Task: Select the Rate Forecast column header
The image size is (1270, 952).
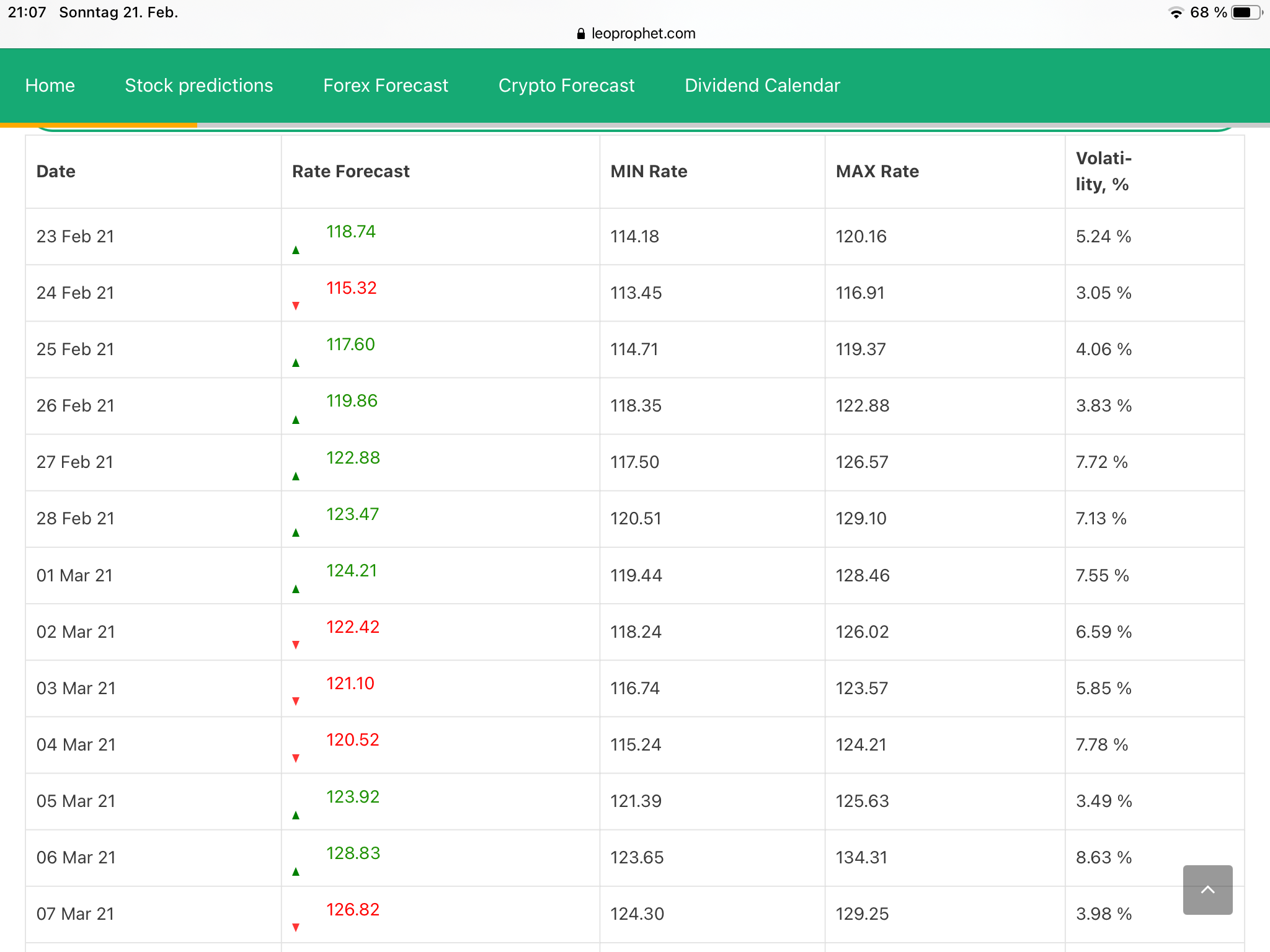Action: pyautogui.click(x=350, y=172)
